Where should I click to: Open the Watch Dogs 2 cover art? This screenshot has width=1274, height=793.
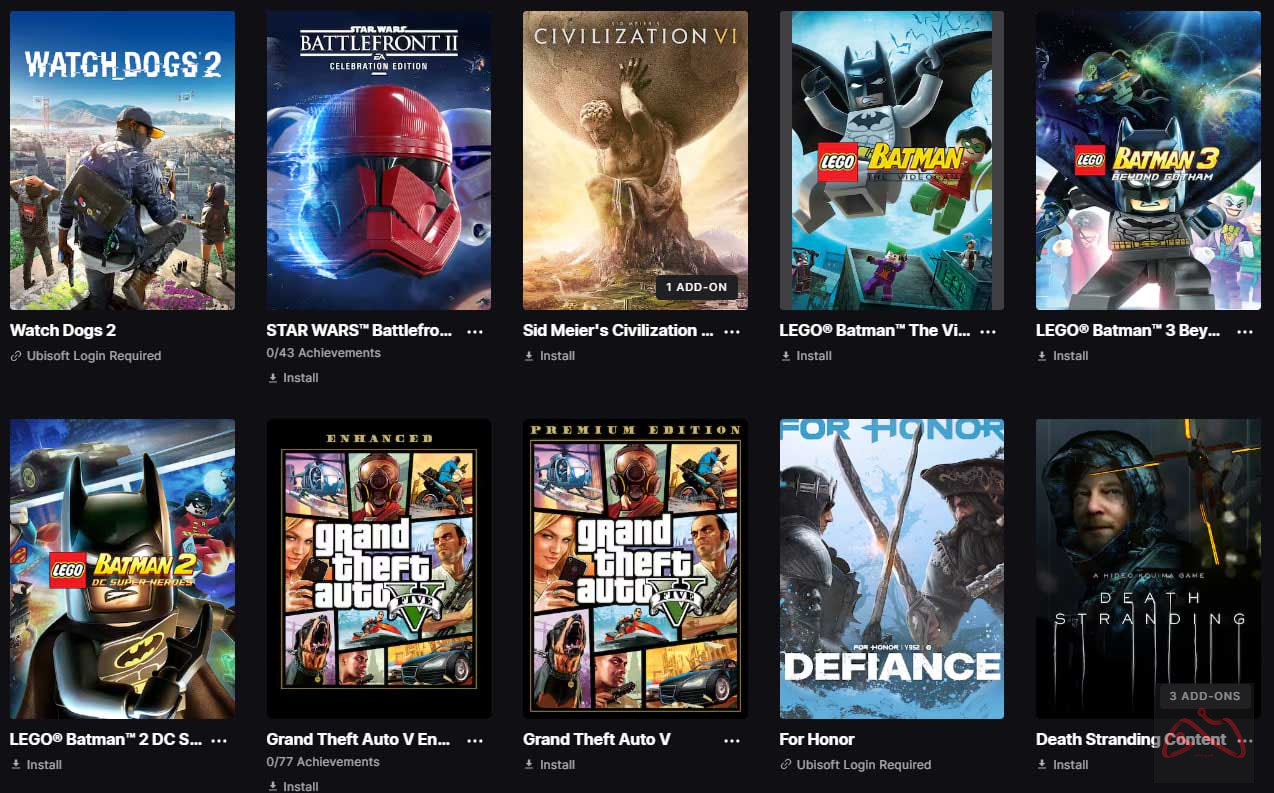coord(122,160)
